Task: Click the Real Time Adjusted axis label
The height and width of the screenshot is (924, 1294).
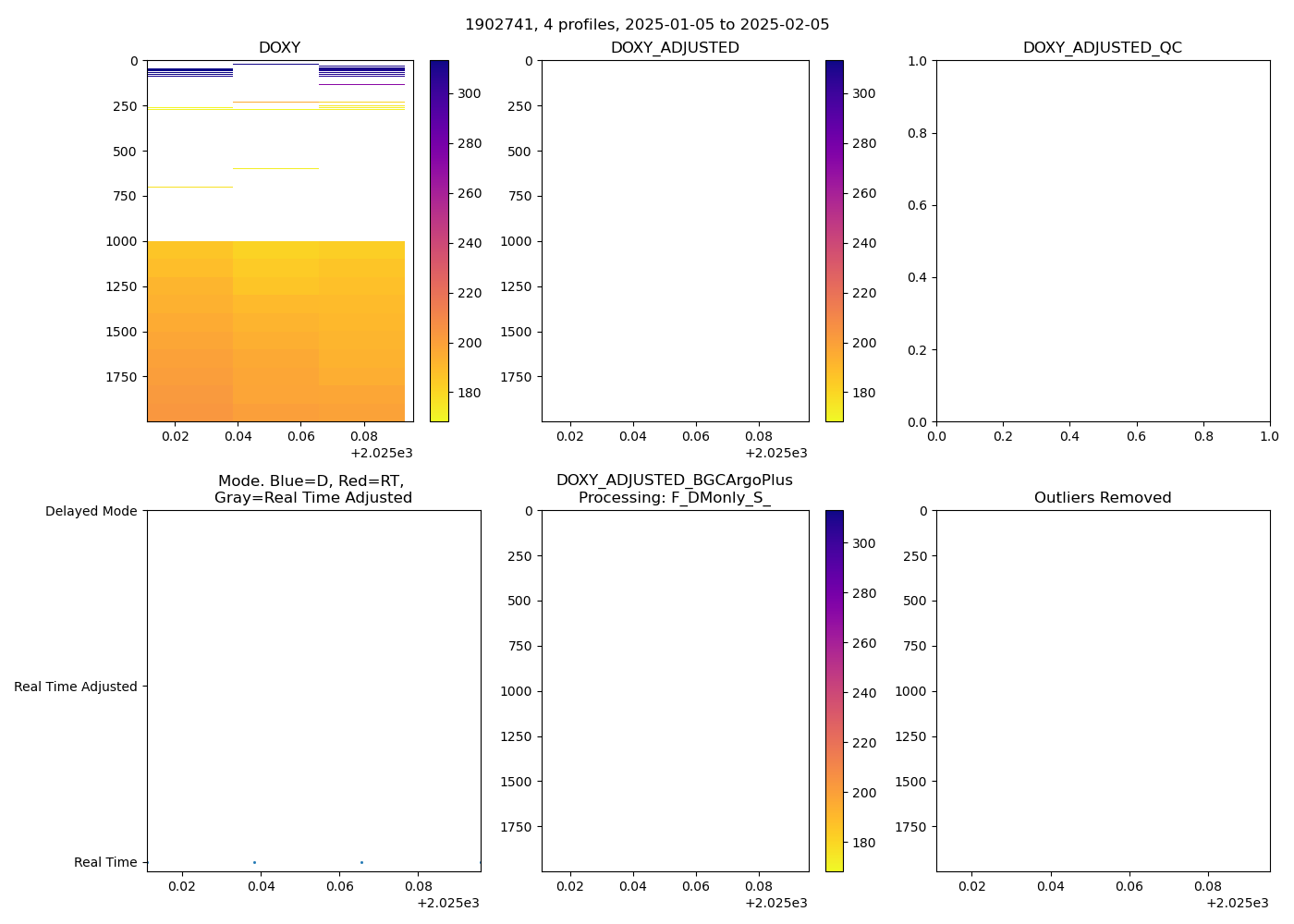Action: (x=76, y=687)
